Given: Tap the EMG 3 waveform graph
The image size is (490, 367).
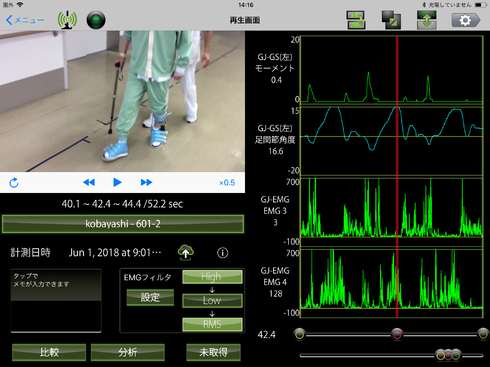Looking at the screenshot, I should [x=392, y=212].
